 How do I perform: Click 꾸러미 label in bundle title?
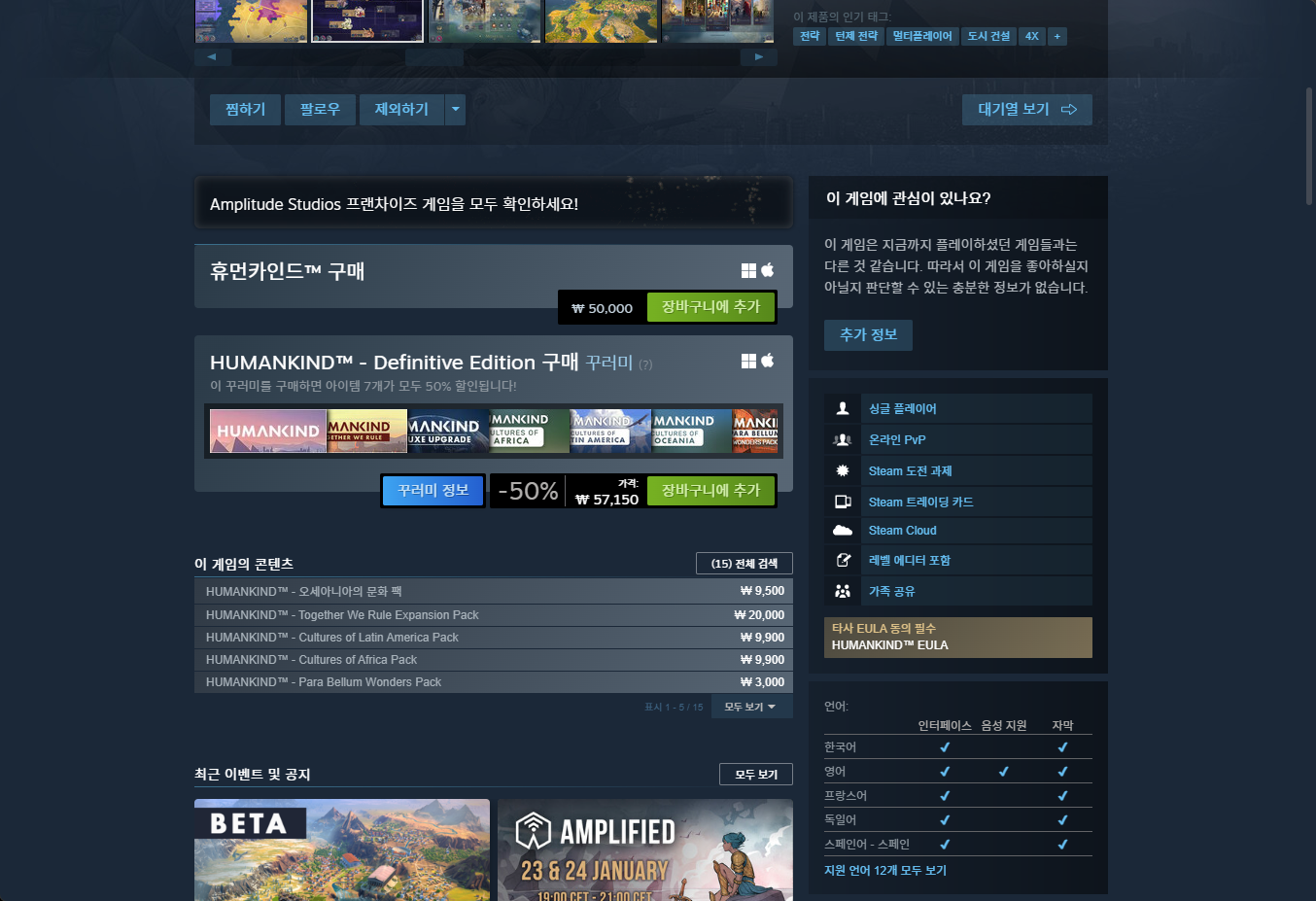click(x=609, y=363)
